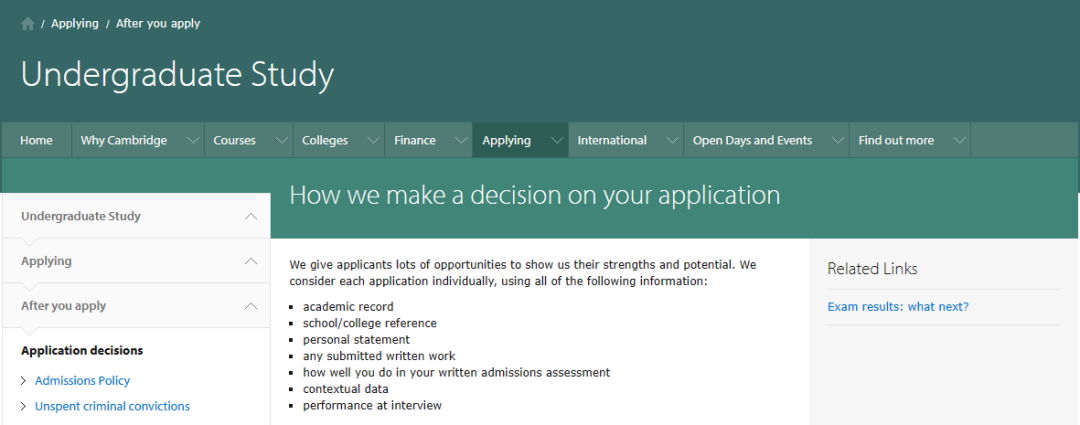Collapse the Undergraduate Study sidebar section
1080x425 pixels.
point(251,216)
